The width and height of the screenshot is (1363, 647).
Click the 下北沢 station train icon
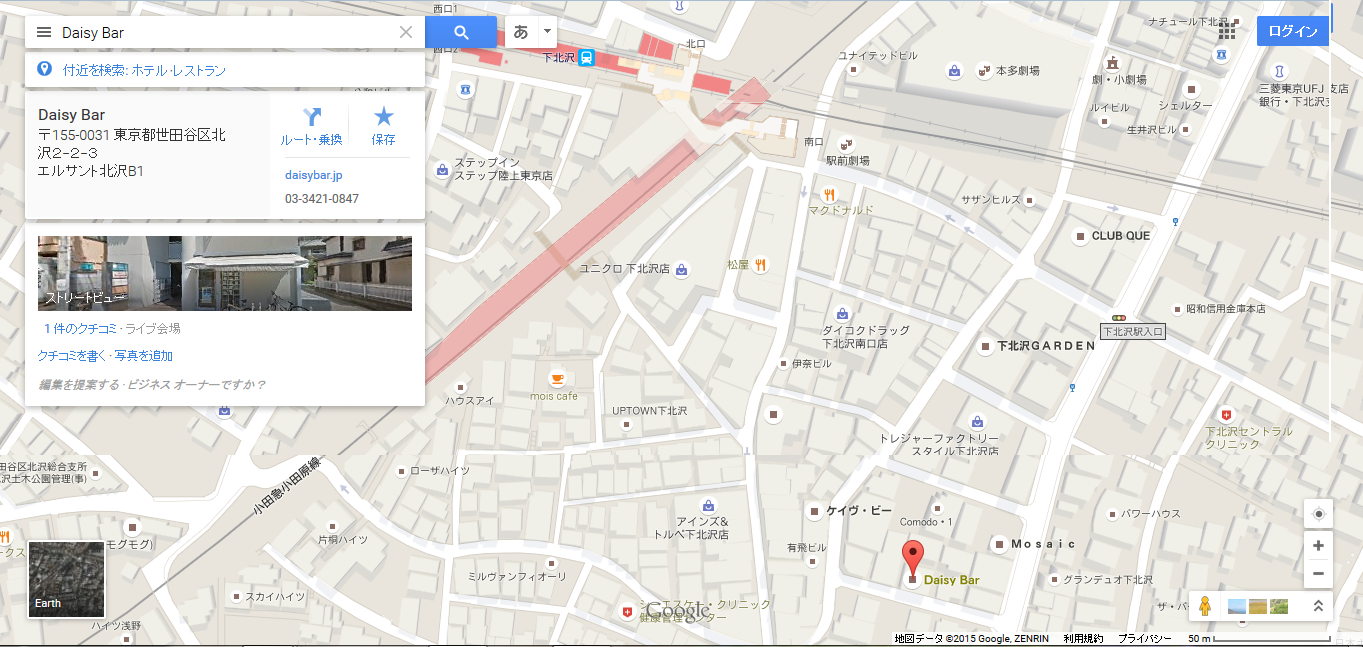click(x=587, y=58)
